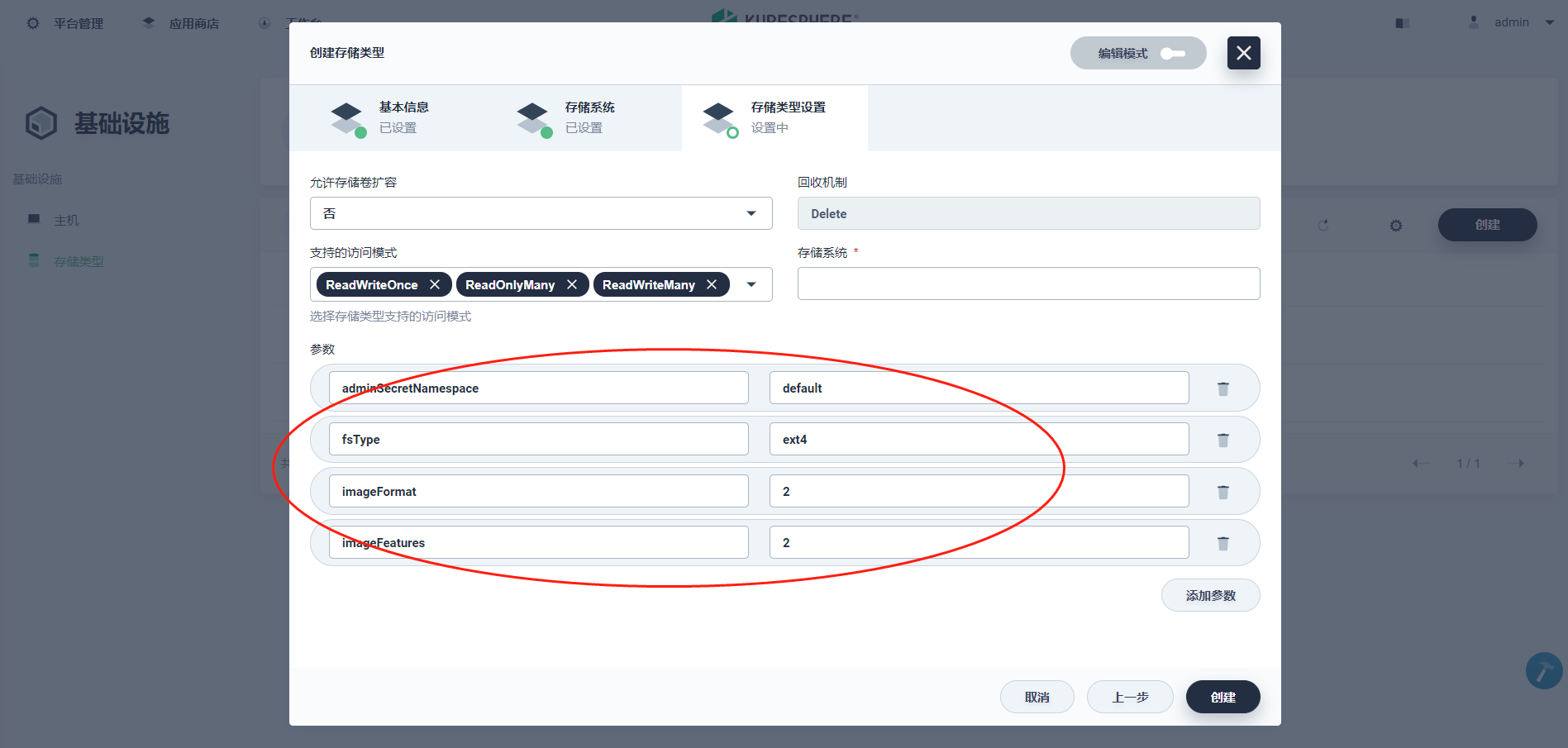
Task: Click the 回收机制 Delete field
Action: (x=1028, y=213)
